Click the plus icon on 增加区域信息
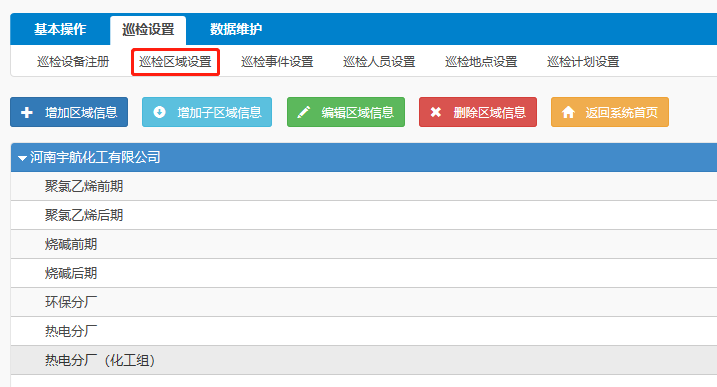717x387 pixels. click(27, 112)
